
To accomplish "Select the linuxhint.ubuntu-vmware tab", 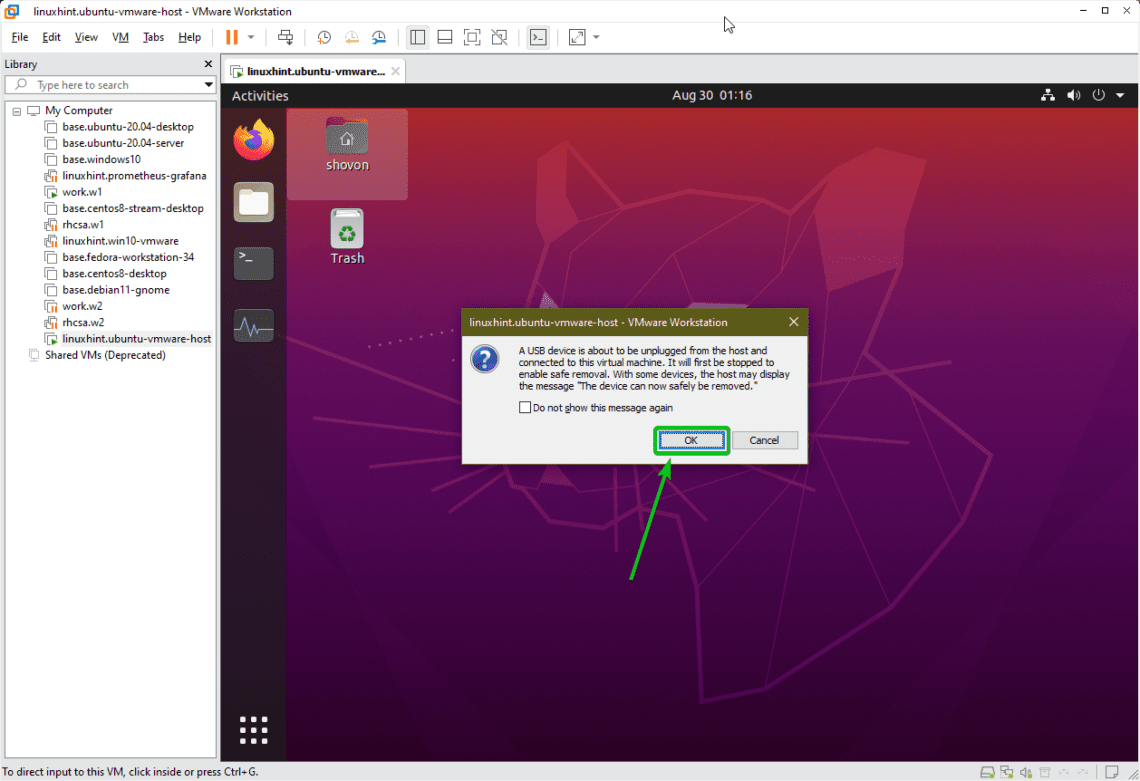I will pos(310,70).
